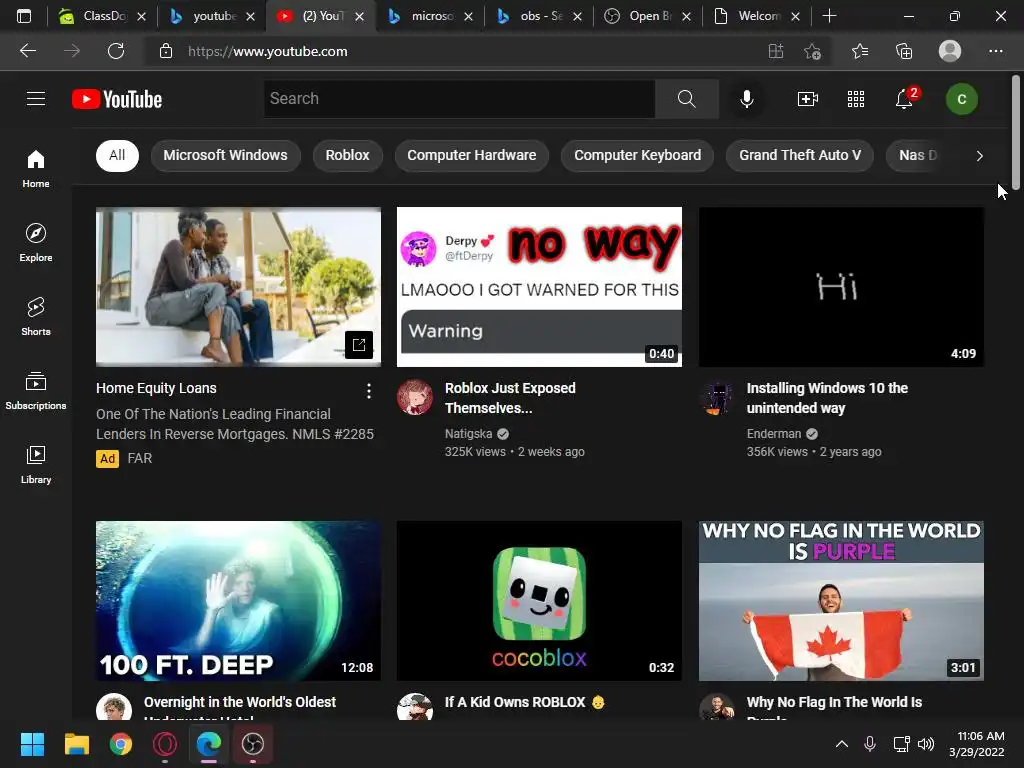Open the YouTube hamburger guide menu

click(36, 99)
